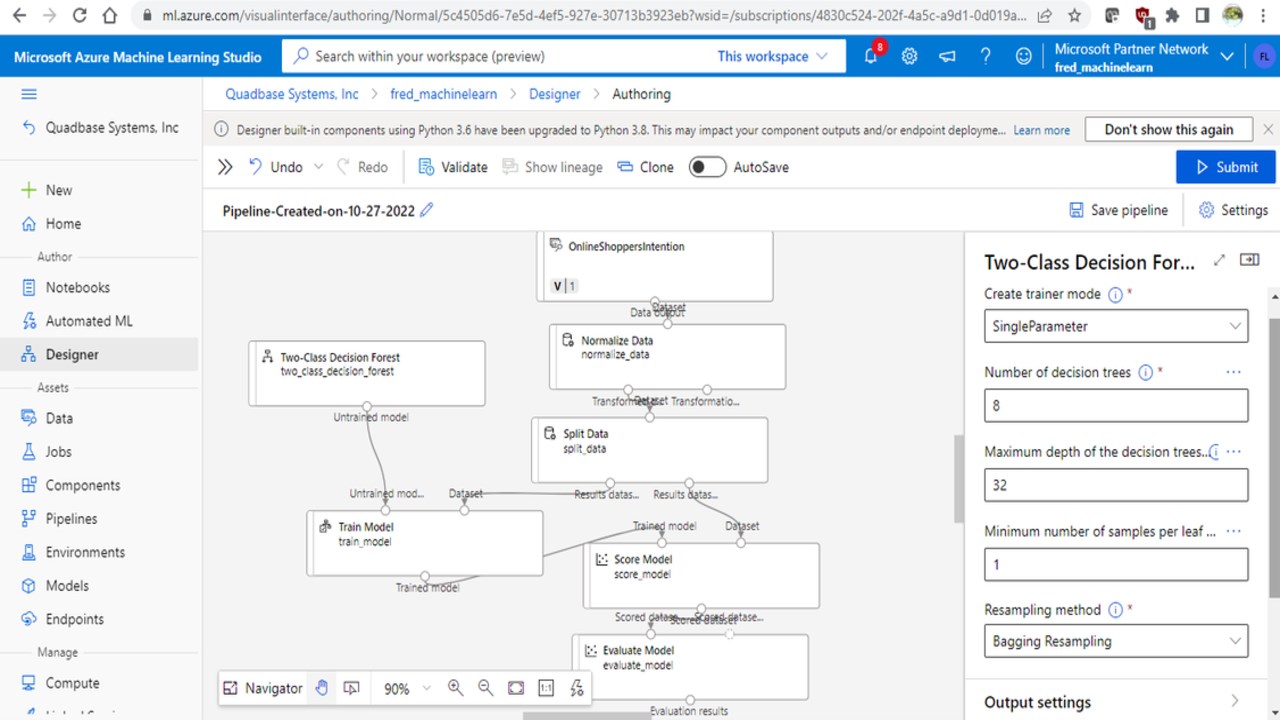Collapse the sidebar with the hamburger icon
This screenshot has width=1280, height=720.
click(x=29, y=94)
